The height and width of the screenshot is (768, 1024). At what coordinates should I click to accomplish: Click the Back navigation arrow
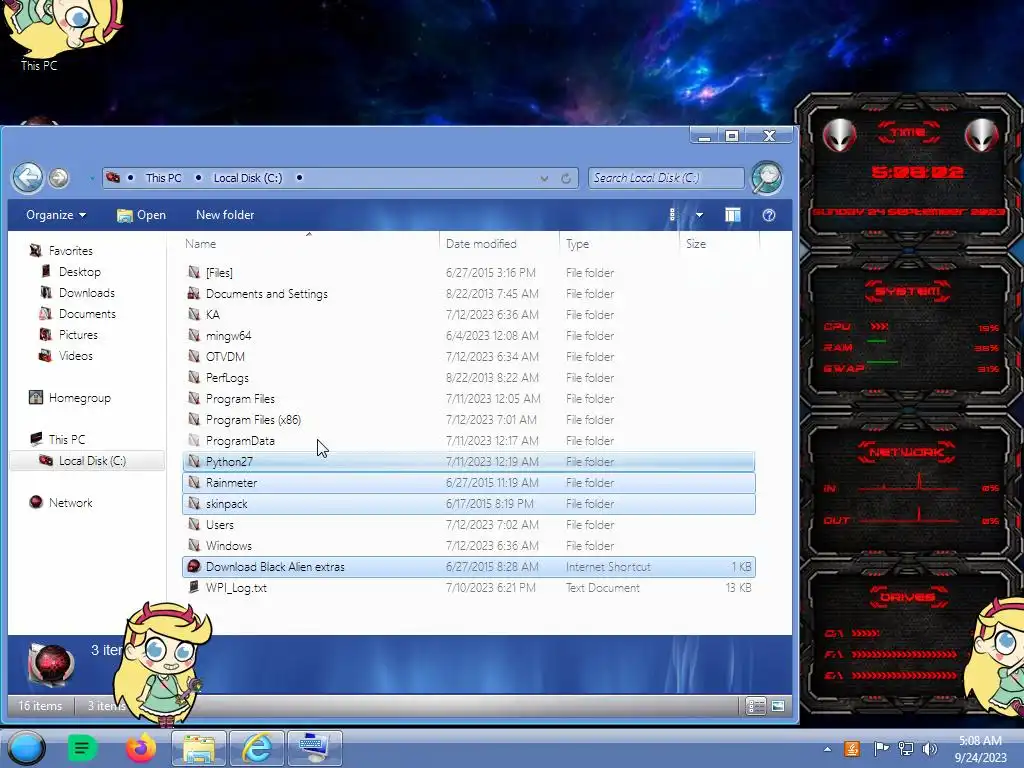tap(27, 178)
